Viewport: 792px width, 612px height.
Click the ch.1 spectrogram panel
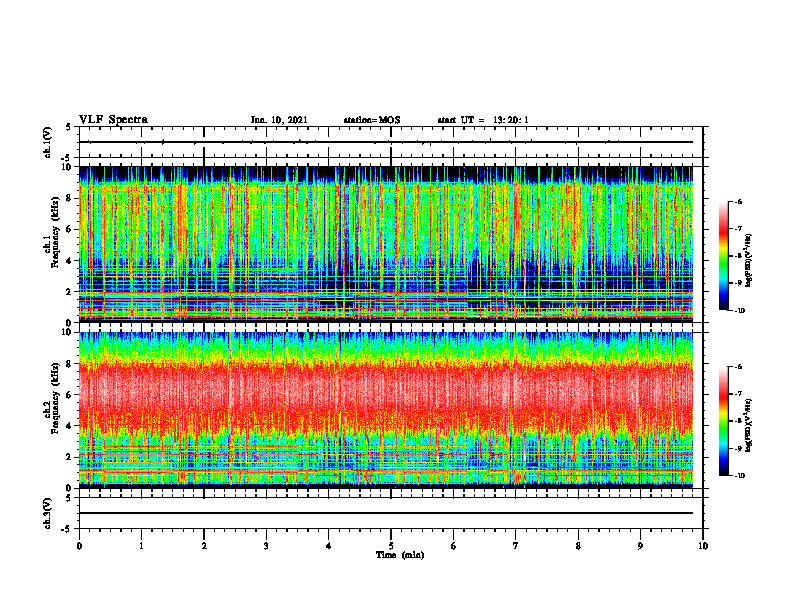[x=386, y=244]
